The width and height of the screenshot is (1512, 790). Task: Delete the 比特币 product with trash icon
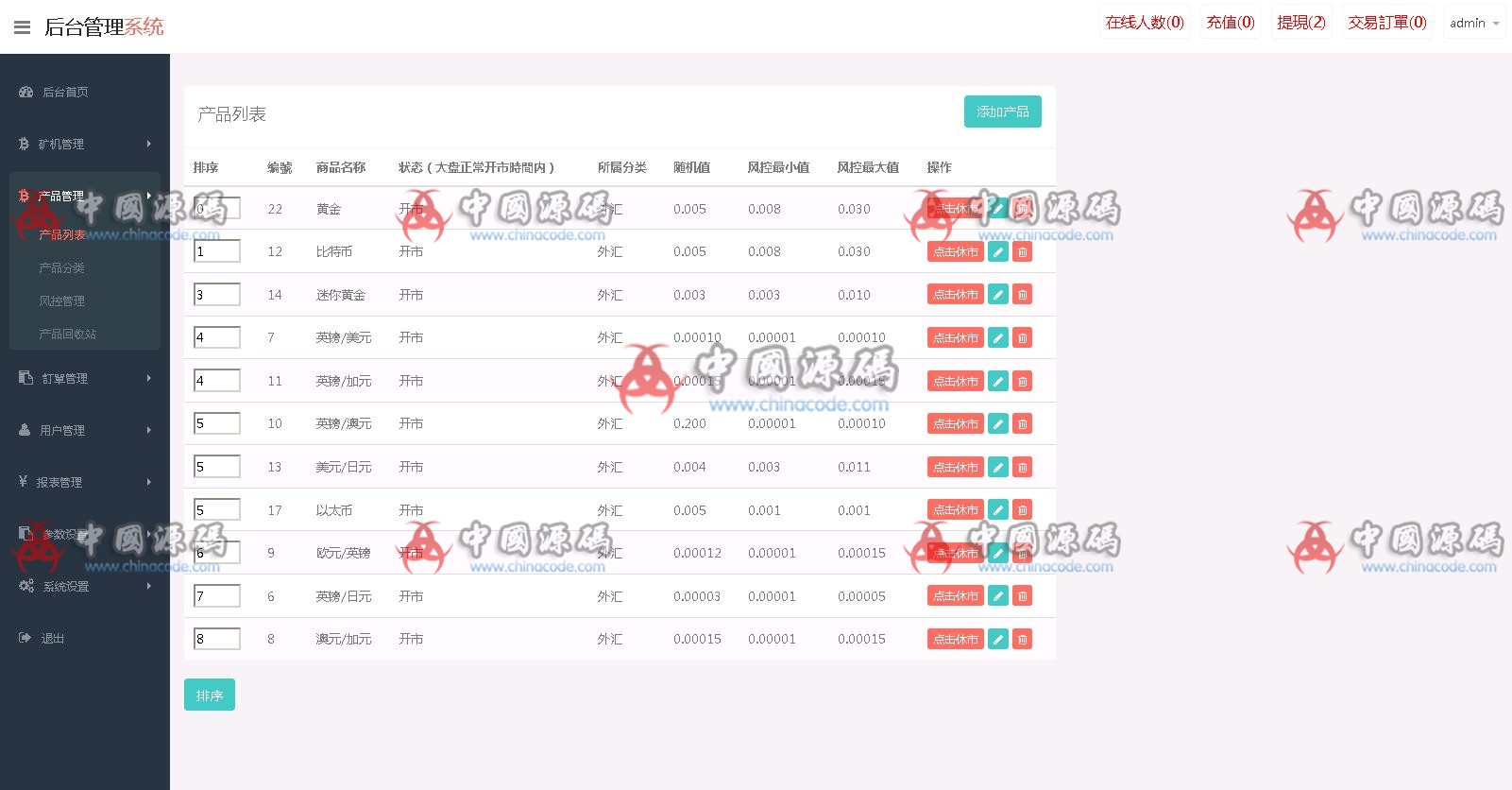pos(1022,251)
